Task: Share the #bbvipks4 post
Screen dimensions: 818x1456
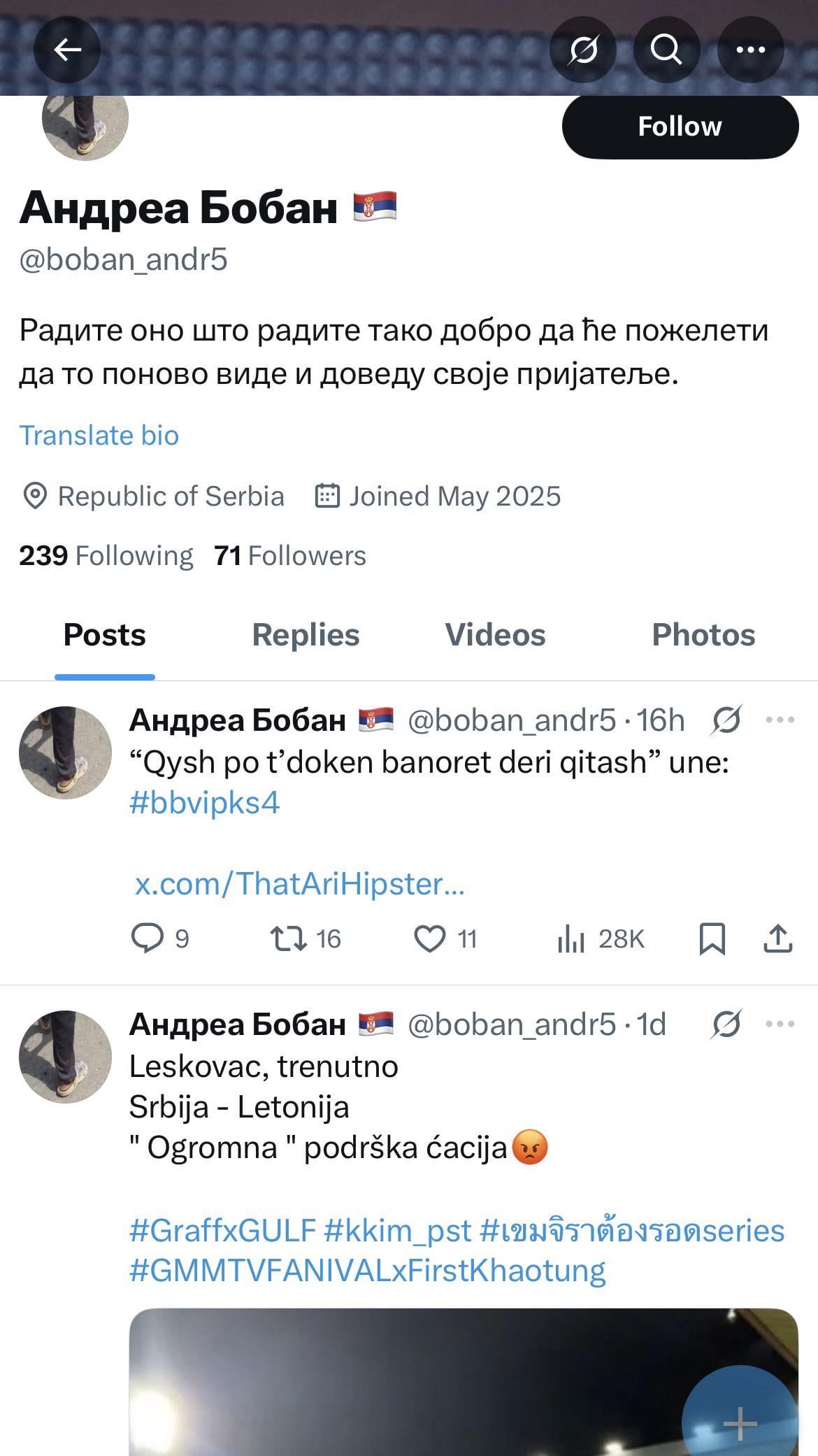Action: coord(777,938)
